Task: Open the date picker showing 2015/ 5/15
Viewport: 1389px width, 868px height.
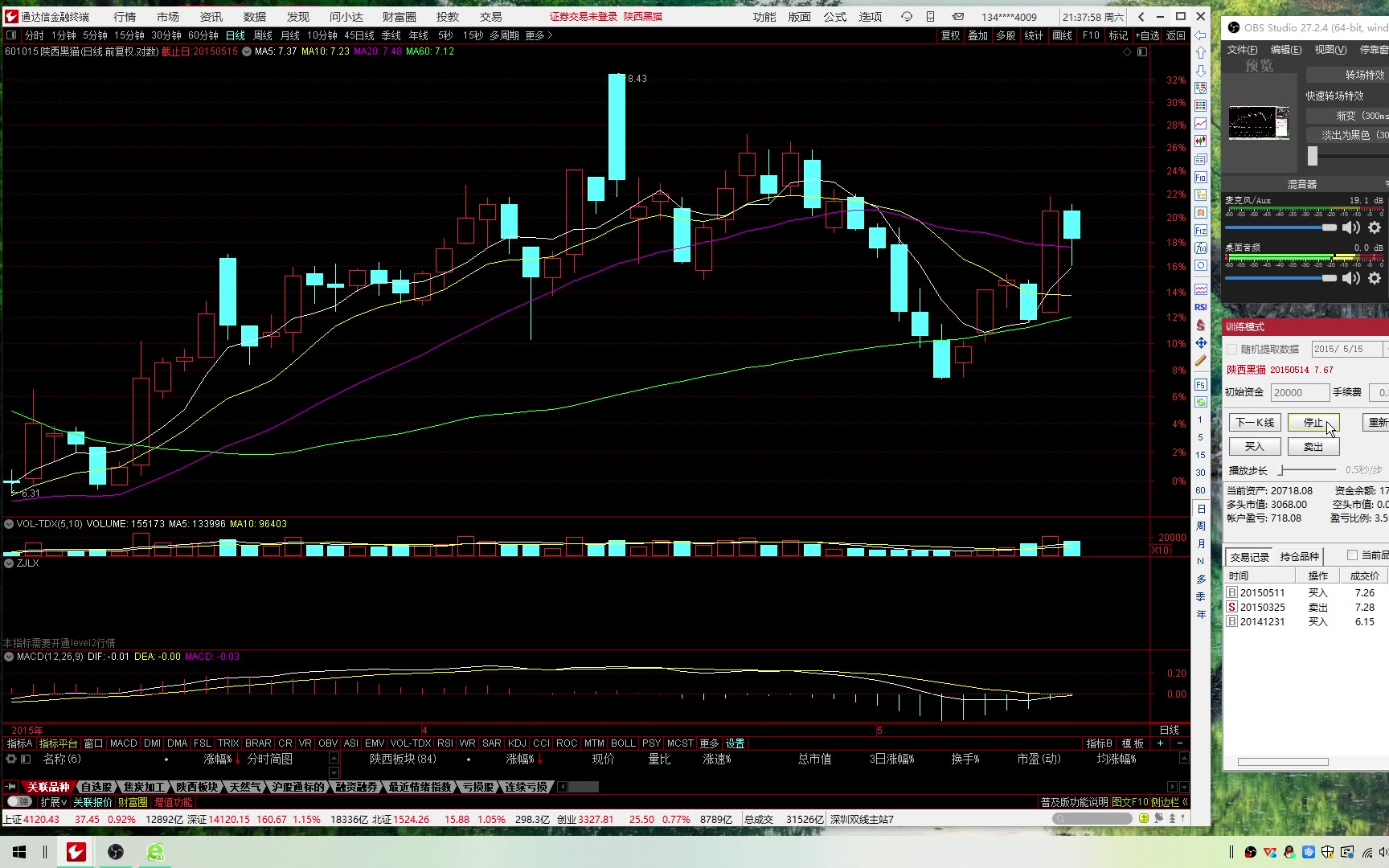Action: [x=1346, y=349]
